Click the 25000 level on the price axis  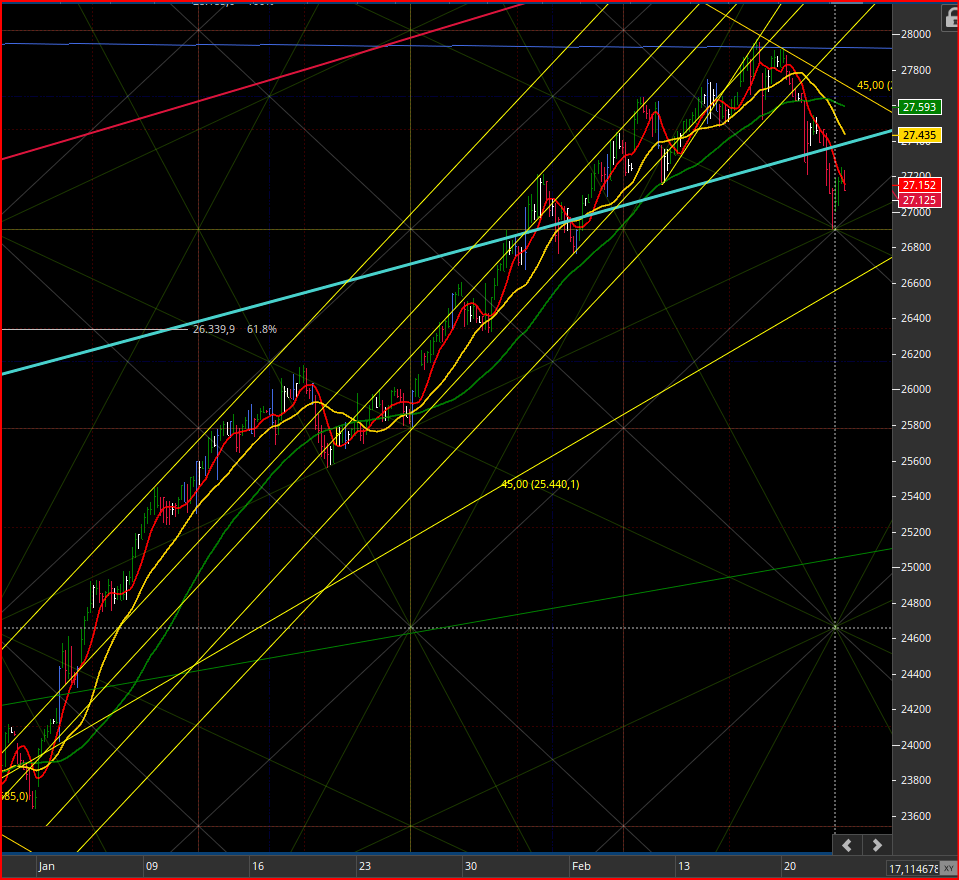pos(916,568)
